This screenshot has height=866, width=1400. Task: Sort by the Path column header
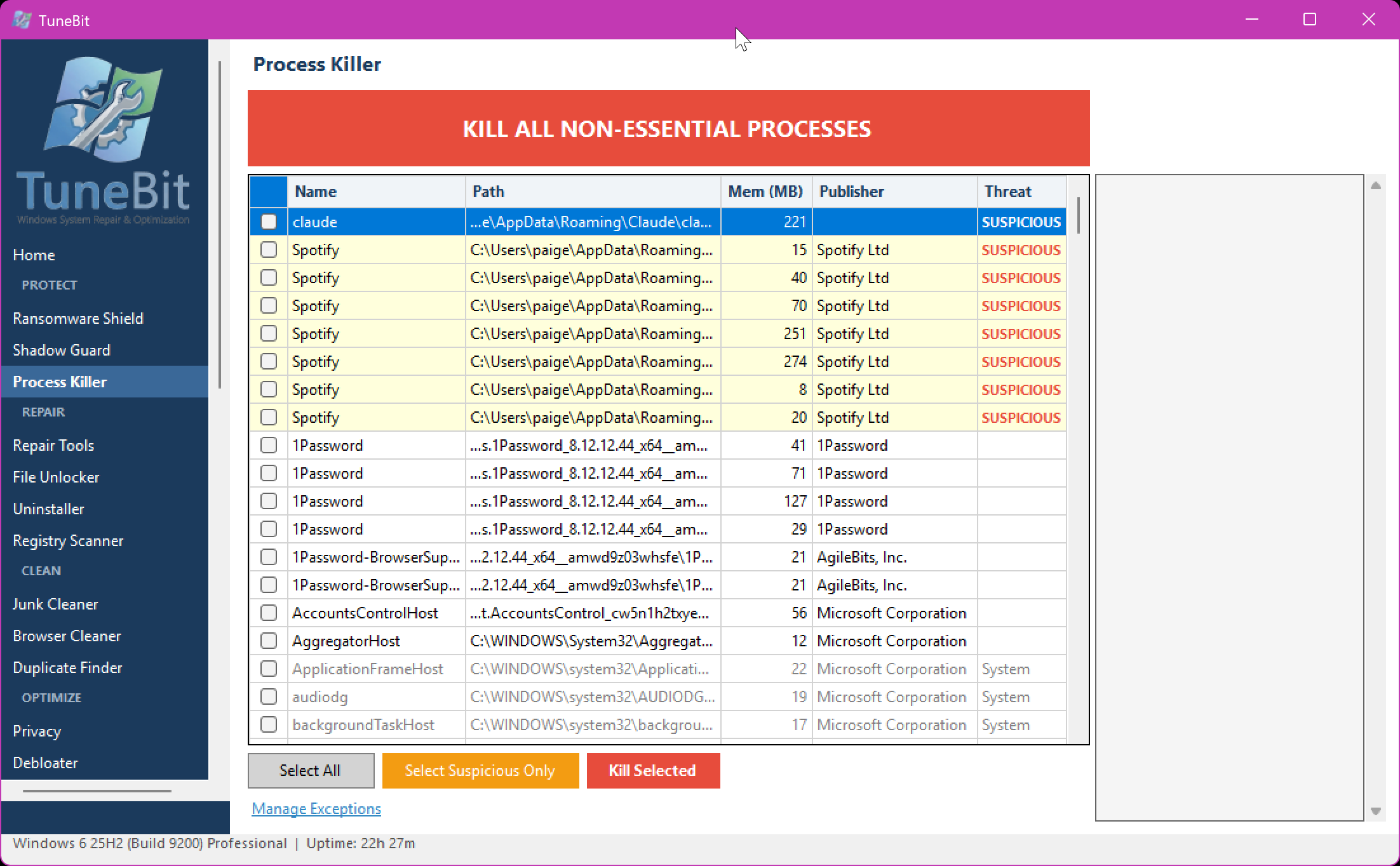[x=593, y=192]
